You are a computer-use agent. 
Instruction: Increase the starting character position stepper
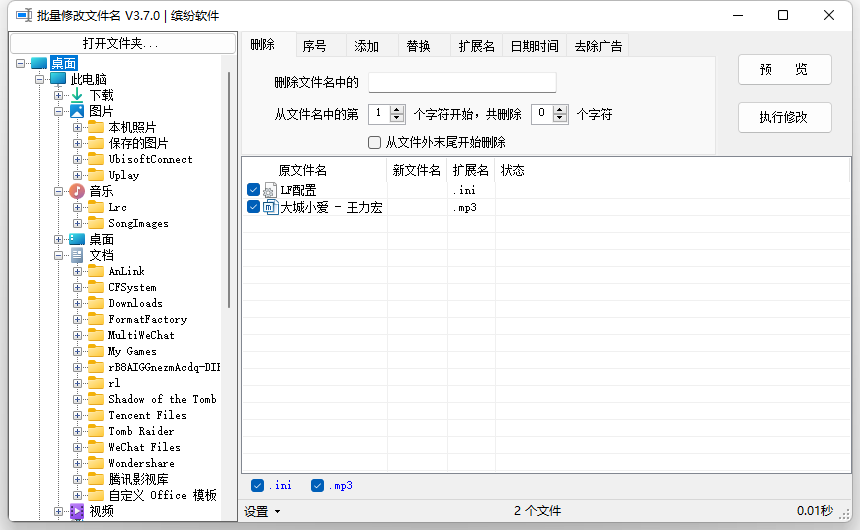point(397,109)
